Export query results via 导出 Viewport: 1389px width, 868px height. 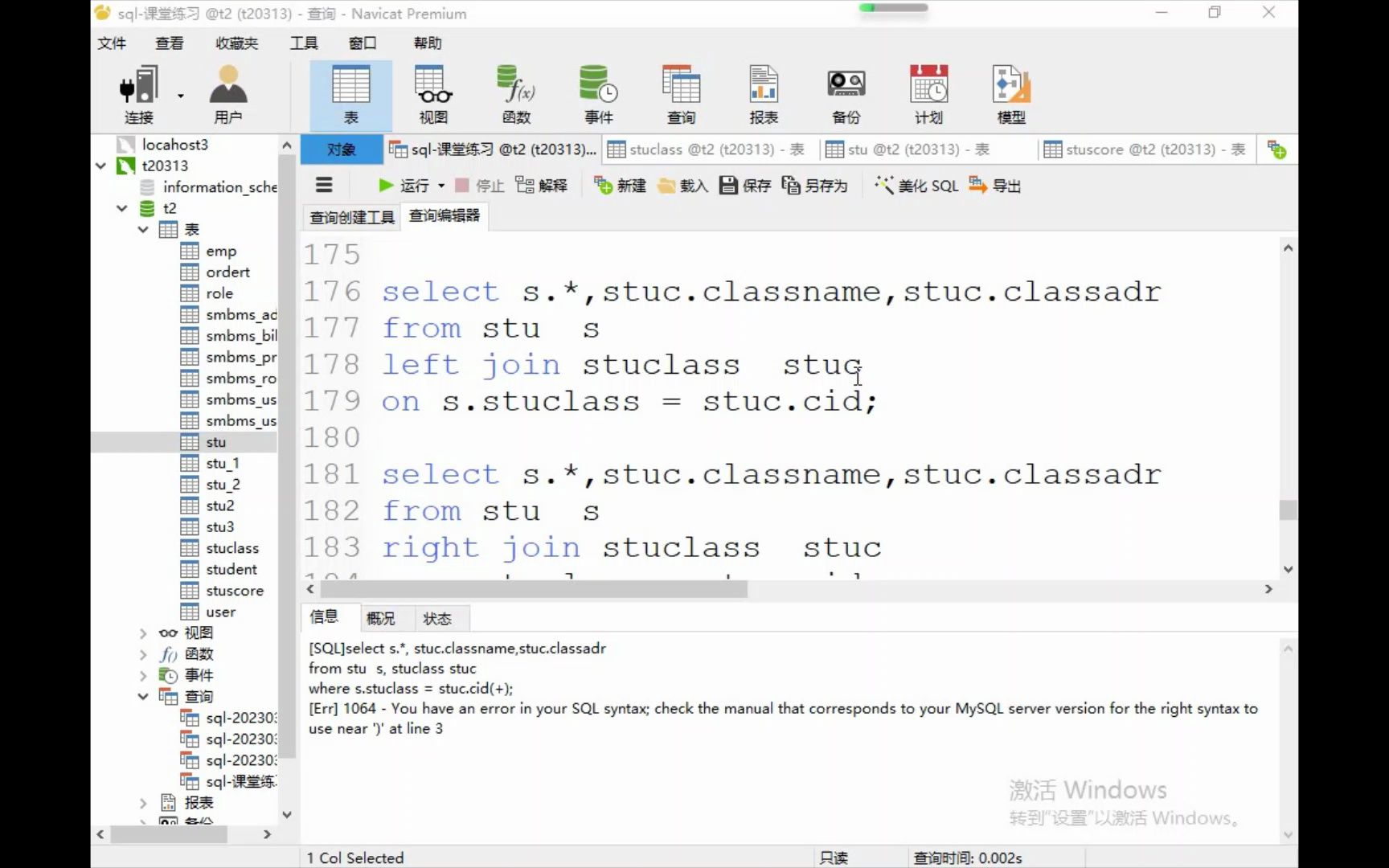994,185
